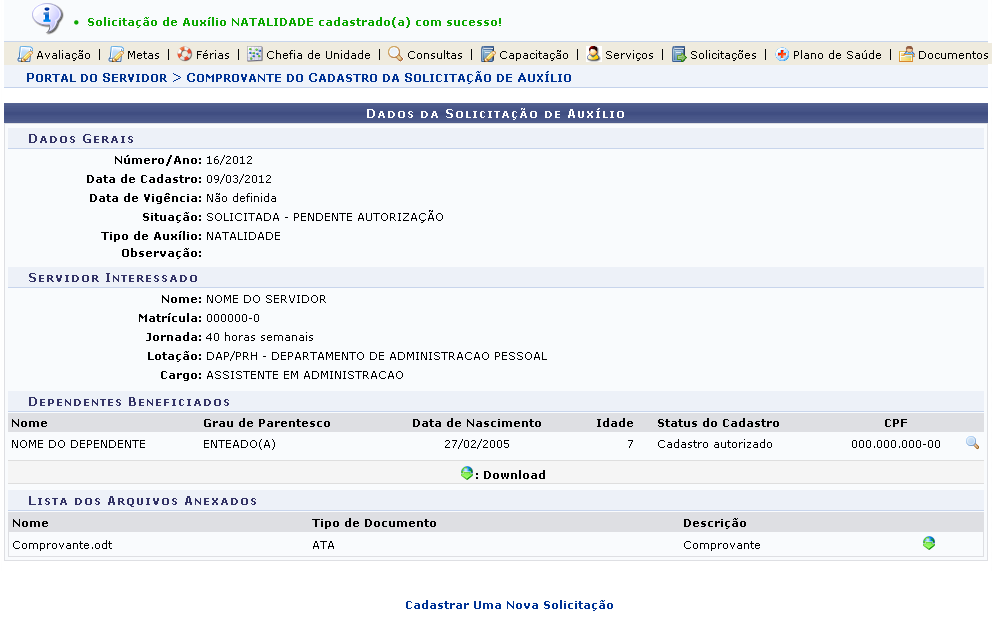
Task: Download the Comprovante.odt attachment
Action: [929, 543]
